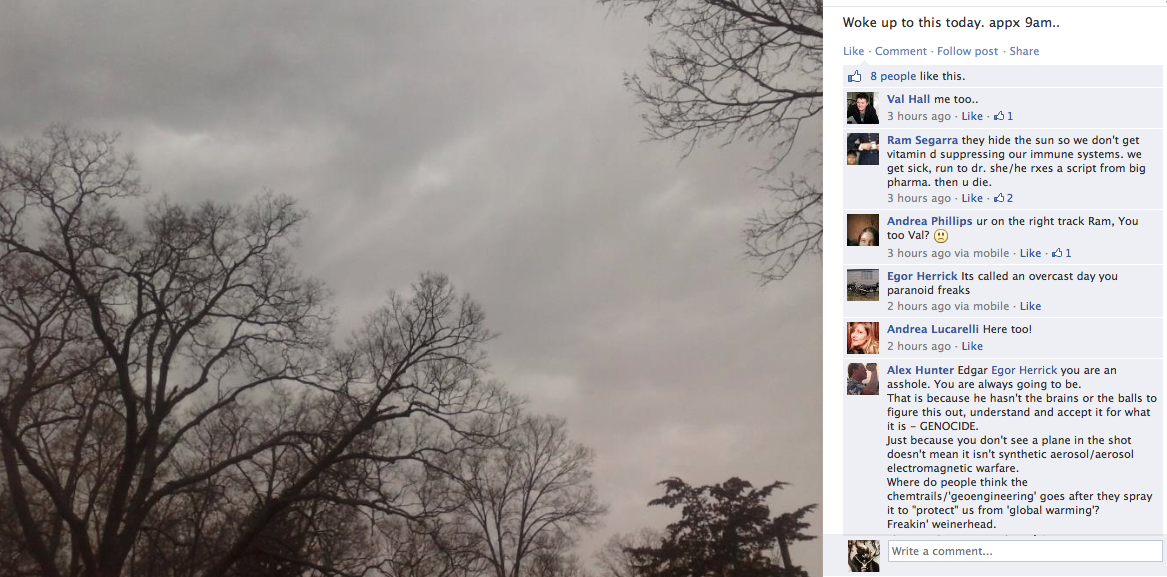Like Andrea Lucarelli's 'Here too!' comment

click(972, 346)
